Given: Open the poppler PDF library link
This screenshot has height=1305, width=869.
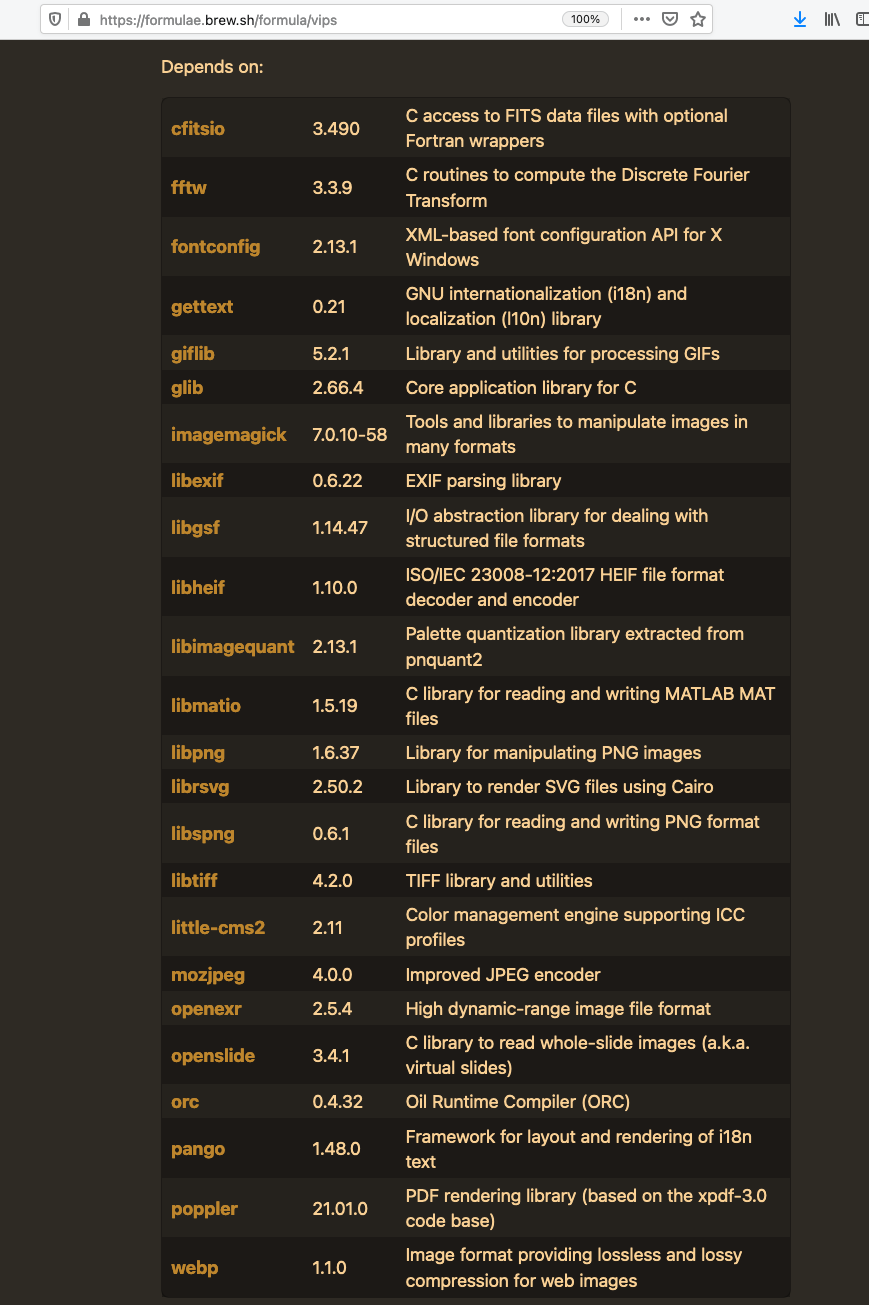Looking at the screenshot, I should [204, 1208].
